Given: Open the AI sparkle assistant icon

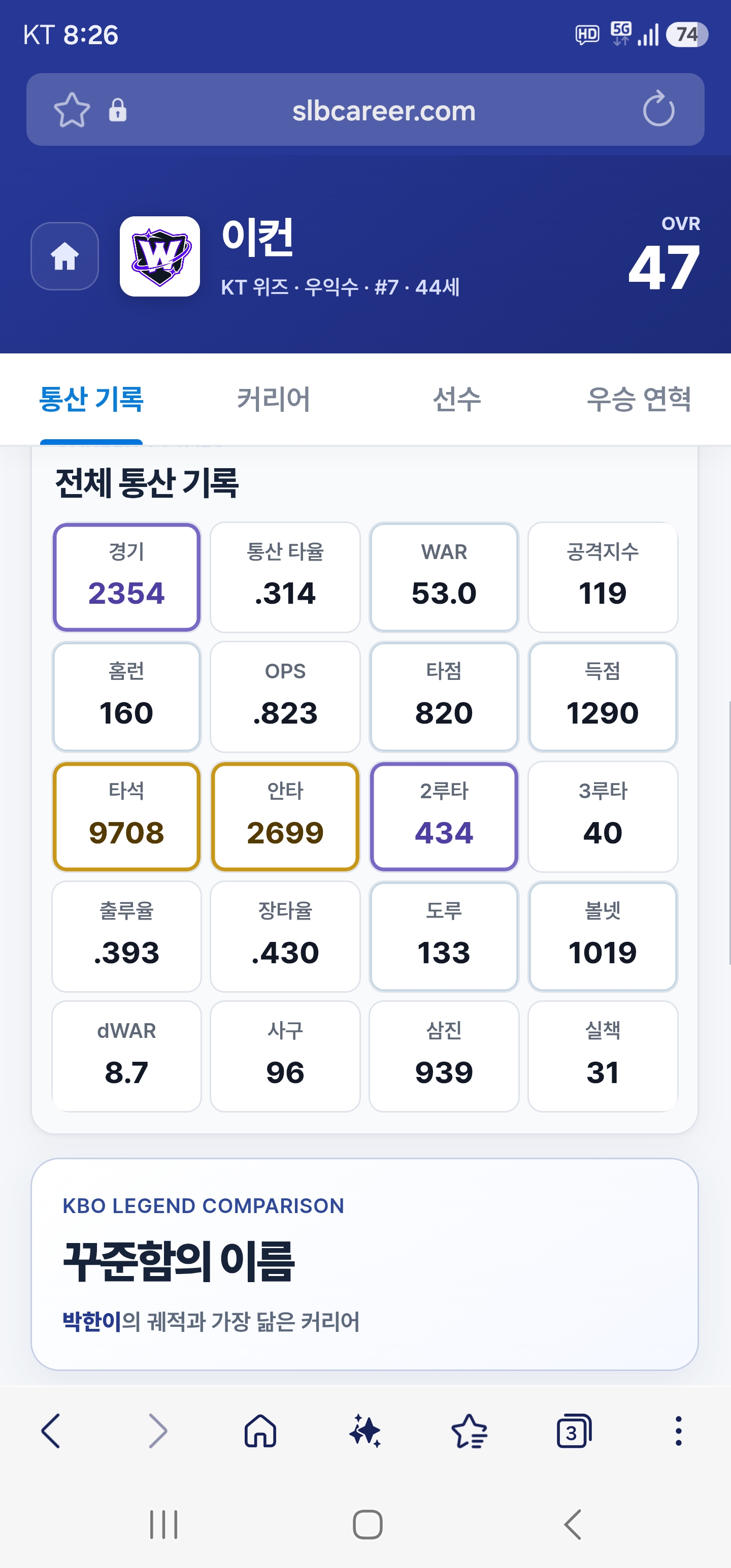Looking at the screenshot, I should 365,1430.
